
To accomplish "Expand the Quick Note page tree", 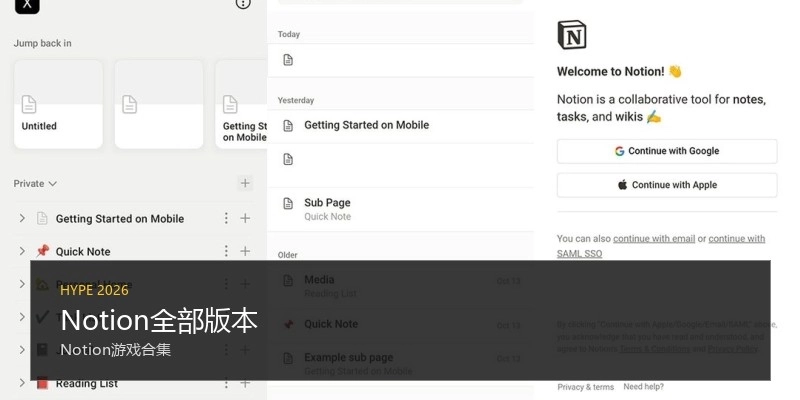I will (22, 251).
